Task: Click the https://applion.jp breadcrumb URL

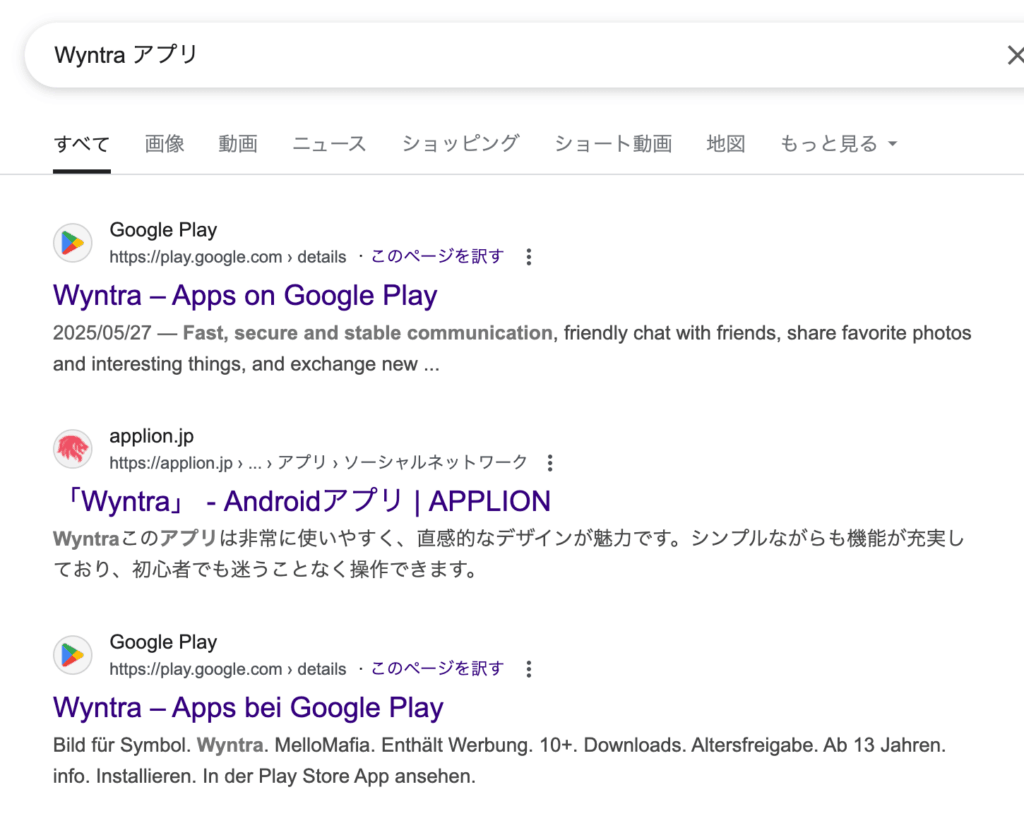Action: (318, 462)
